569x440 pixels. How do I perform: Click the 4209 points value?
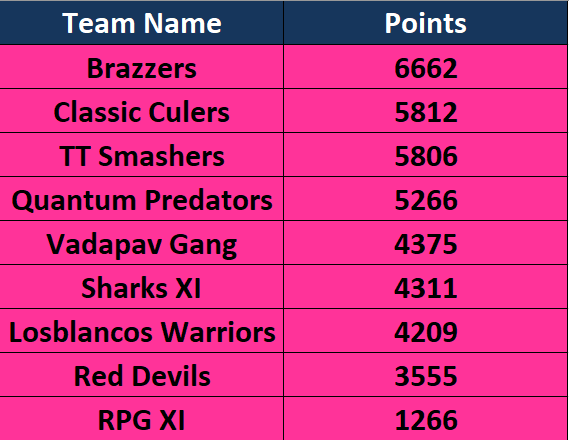(x=425, y=332)
